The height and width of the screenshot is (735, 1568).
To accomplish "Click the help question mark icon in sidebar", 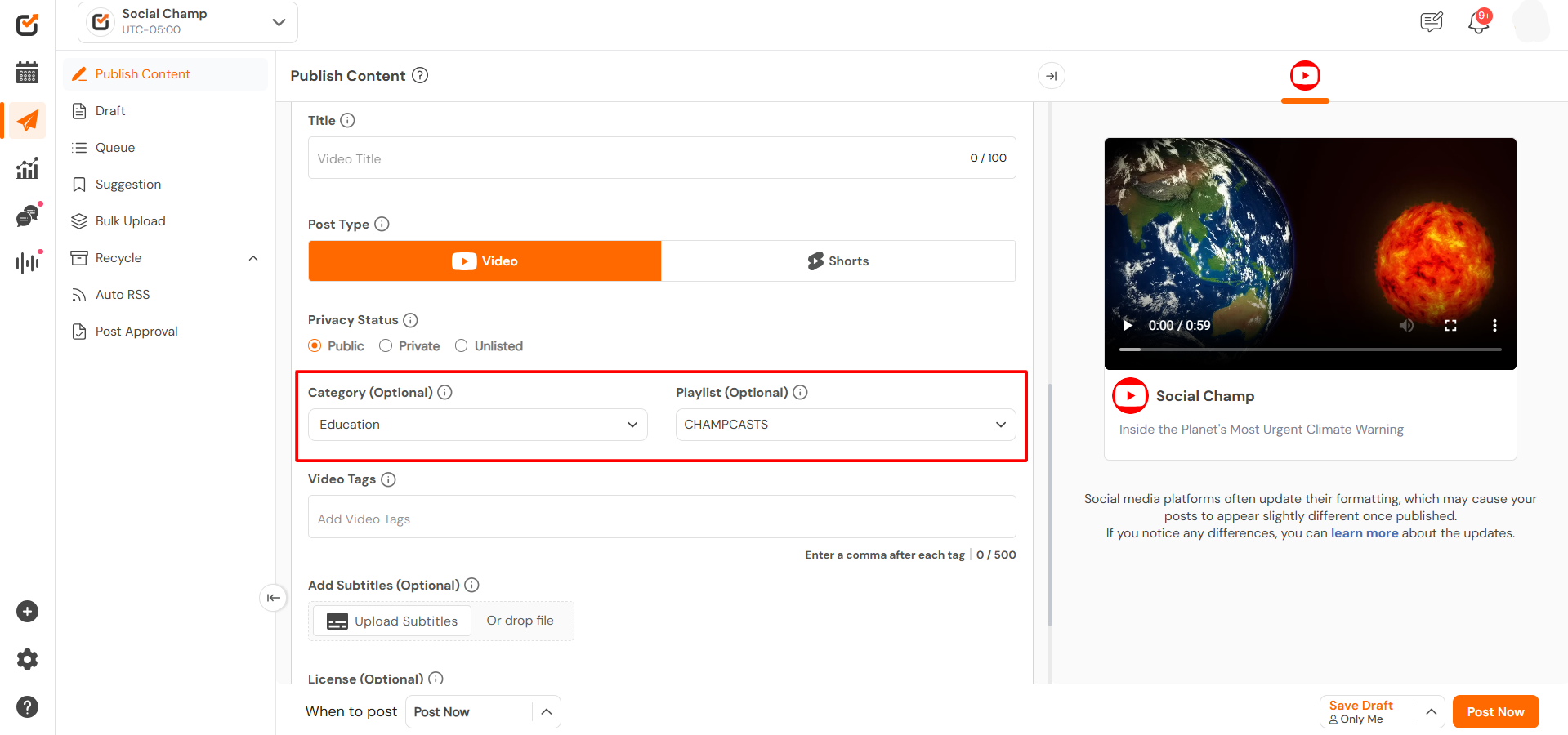I will click(x=27, y=706).
